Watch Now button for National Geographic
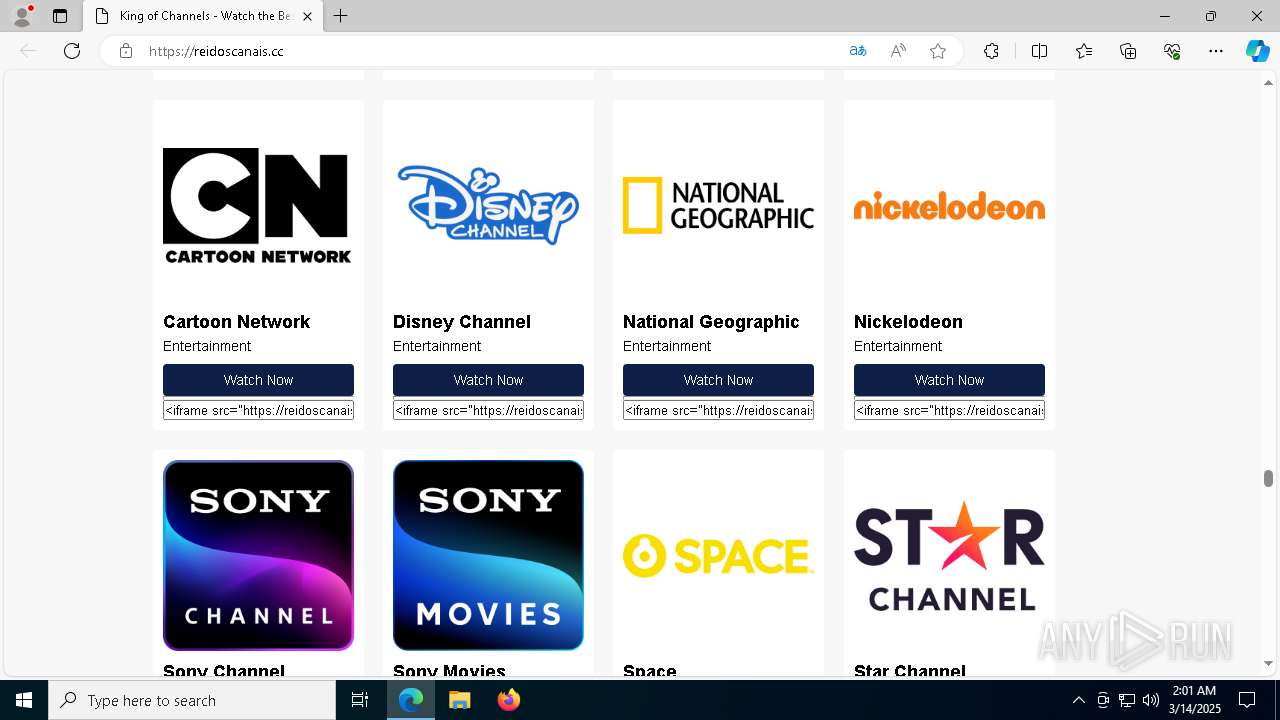 (x=718, y=380)
